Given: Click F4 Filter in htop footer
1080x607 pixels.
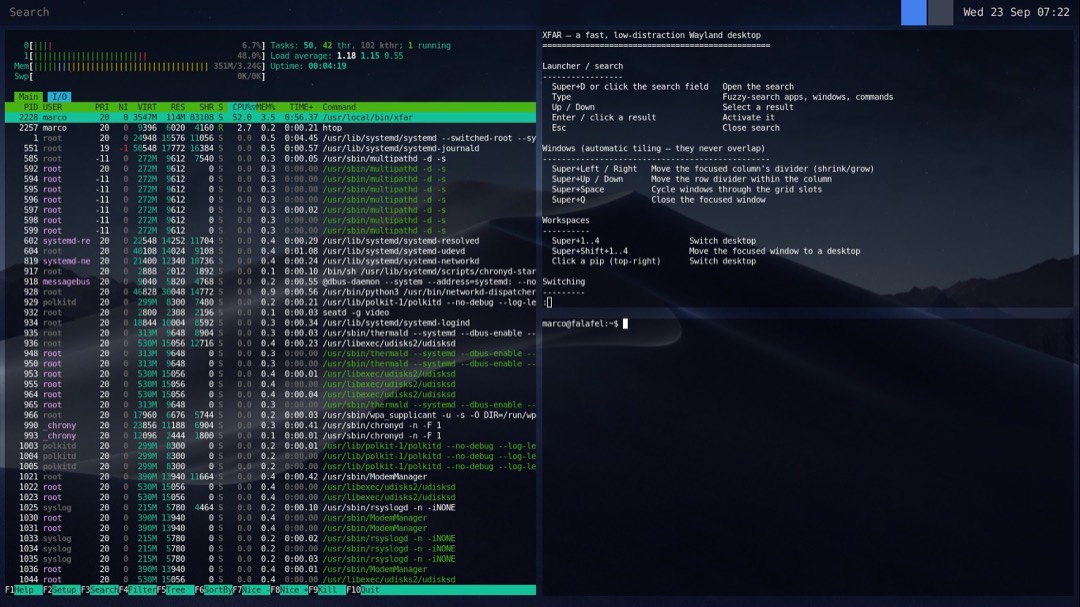Looking at the screenshot, I should pos(137,590).
